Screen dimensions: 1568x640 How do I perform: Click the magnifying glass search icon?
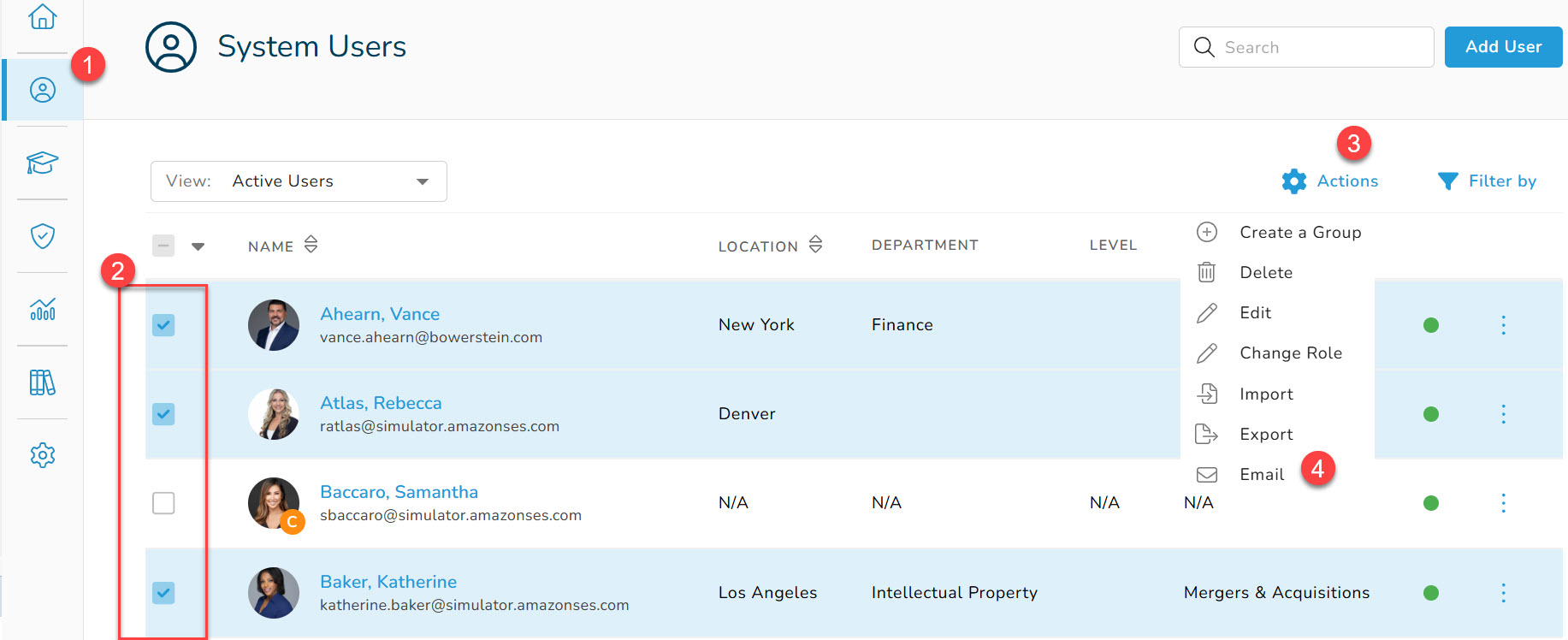1204,47
